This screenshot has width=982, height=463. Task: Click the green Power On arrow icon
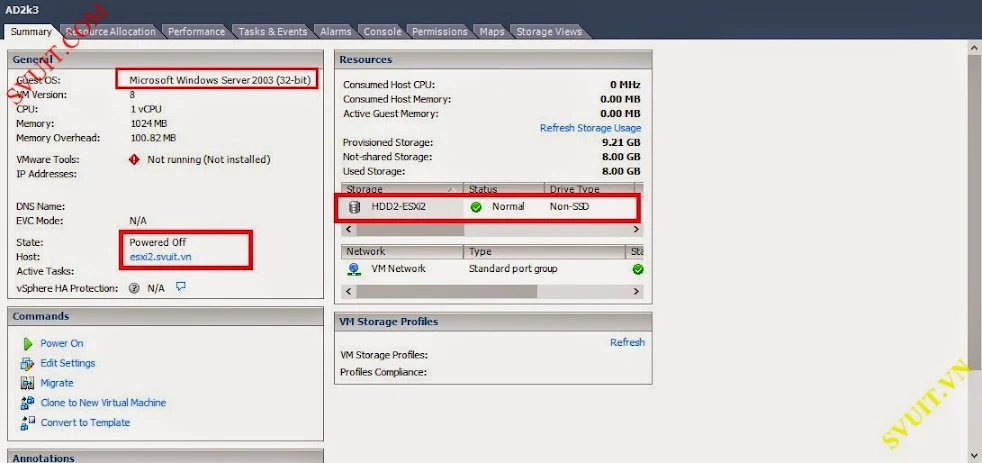click(28, 343)
